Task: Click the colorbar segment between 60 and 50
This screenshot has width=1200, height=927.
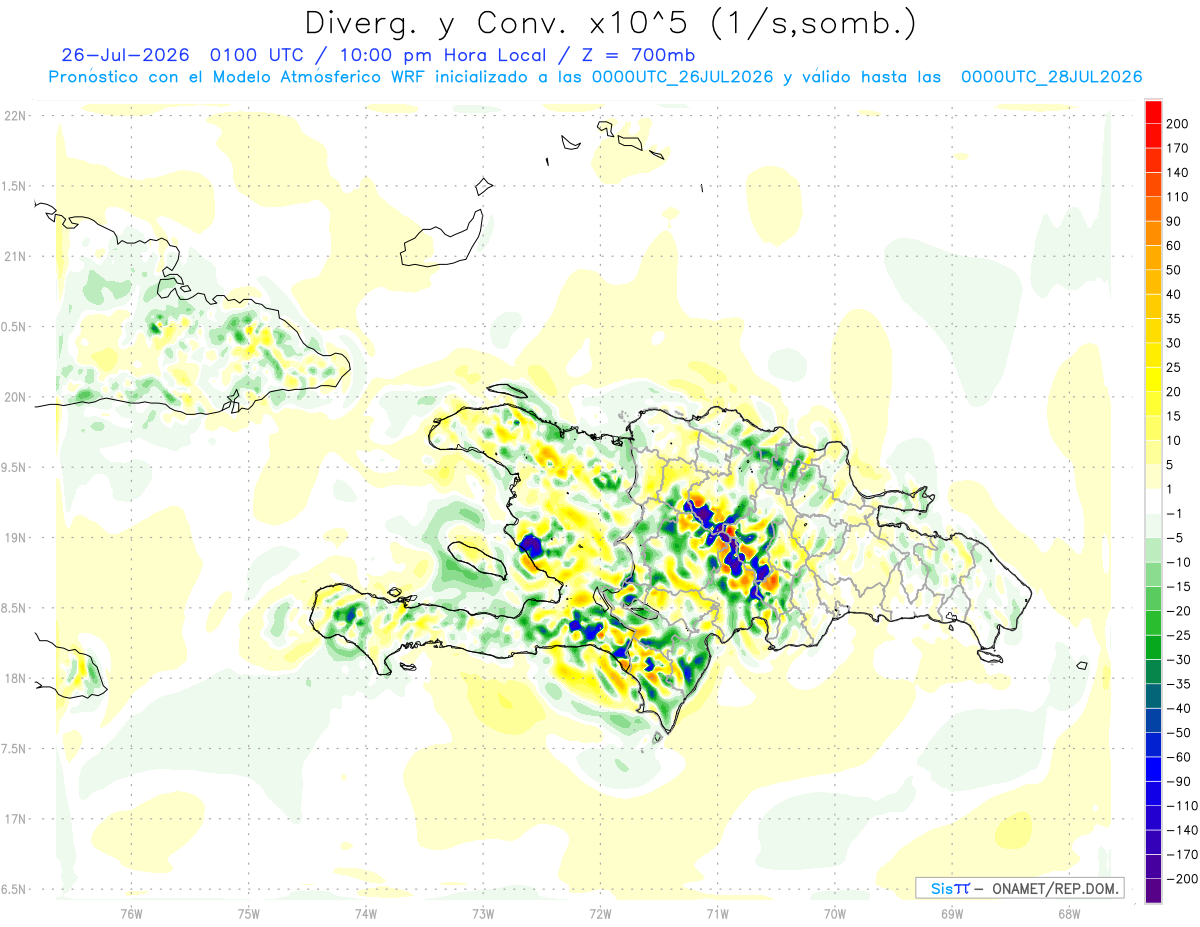Action: (x=1153, y=258)
